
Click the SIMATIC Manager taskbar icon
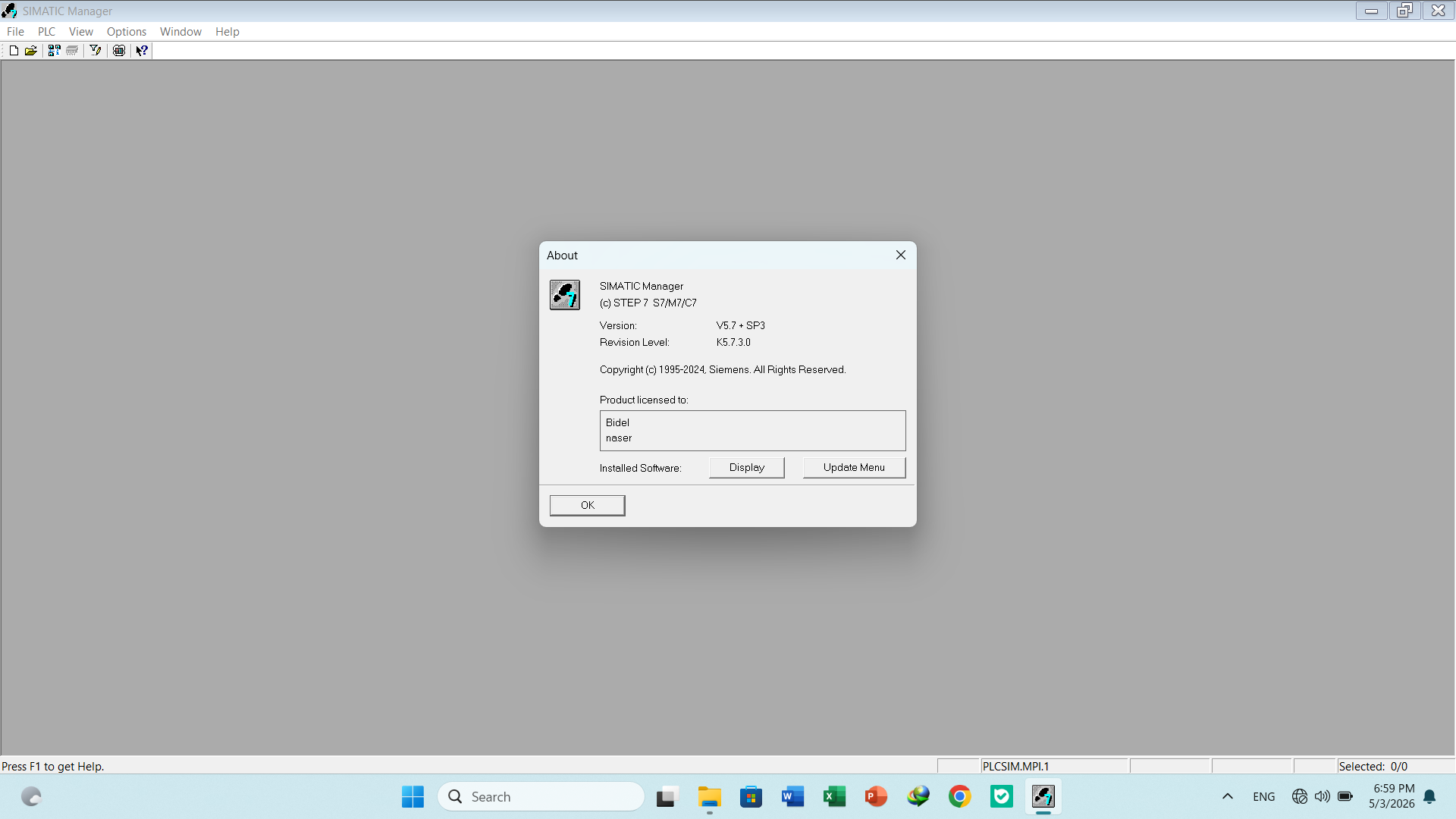point(1043,797)
